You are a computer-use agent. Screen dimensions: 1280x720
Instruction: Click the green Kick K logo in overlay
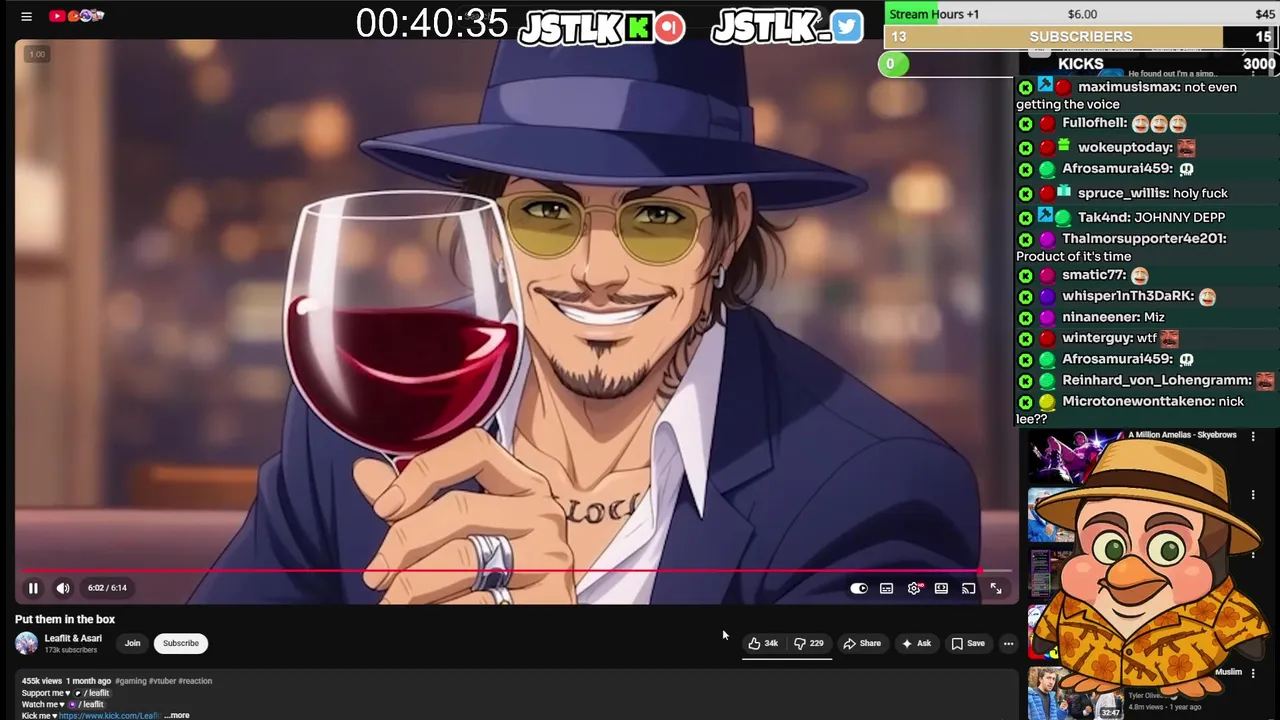point(638,28)
